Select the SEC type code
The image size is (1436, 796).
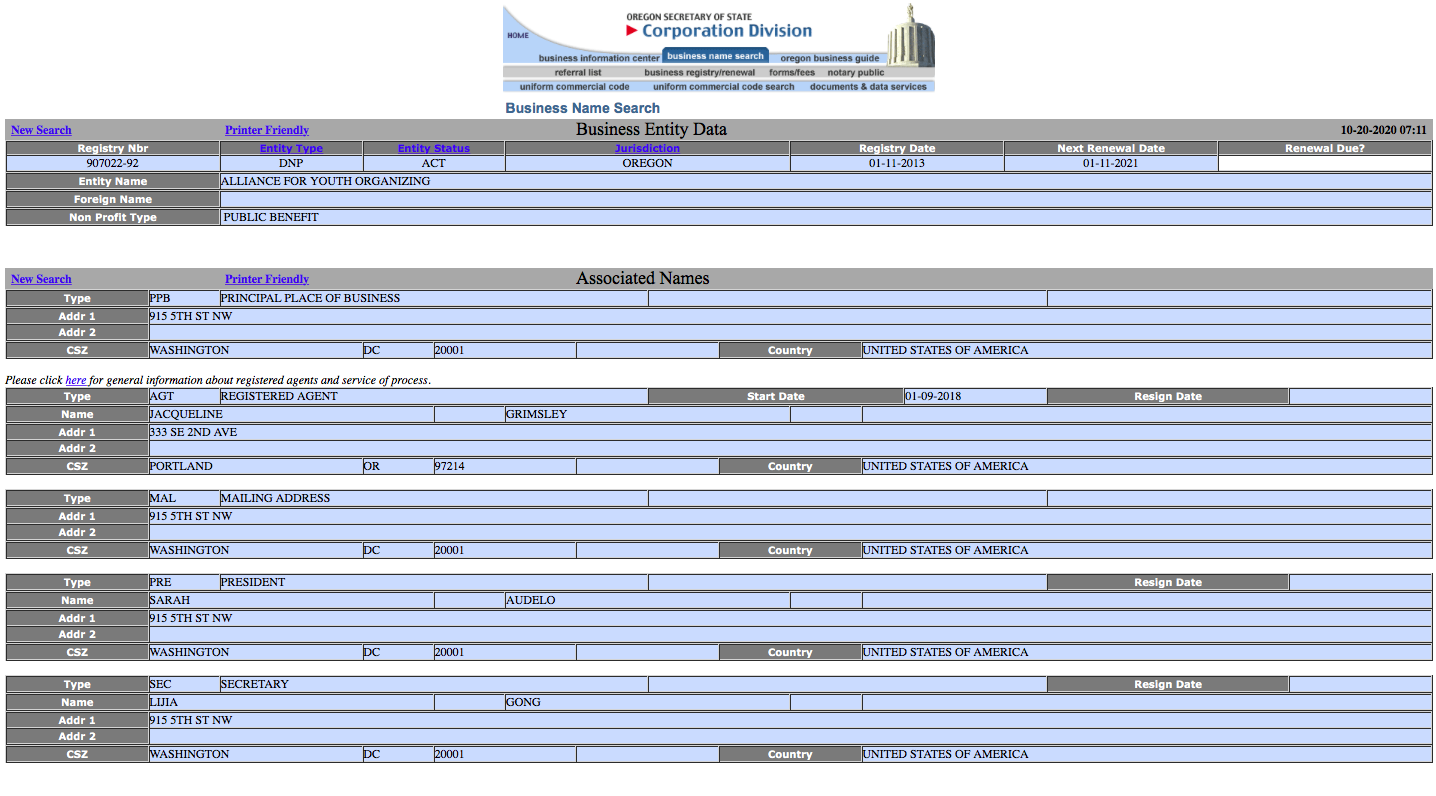tap(160, 684)
